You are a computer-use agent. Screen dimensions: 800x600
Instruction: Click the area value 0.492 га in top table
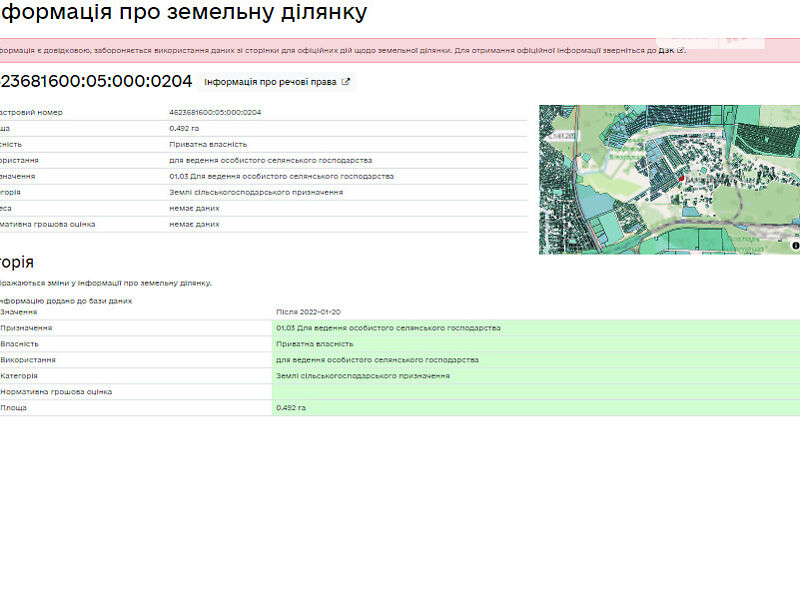click(184, 128)
